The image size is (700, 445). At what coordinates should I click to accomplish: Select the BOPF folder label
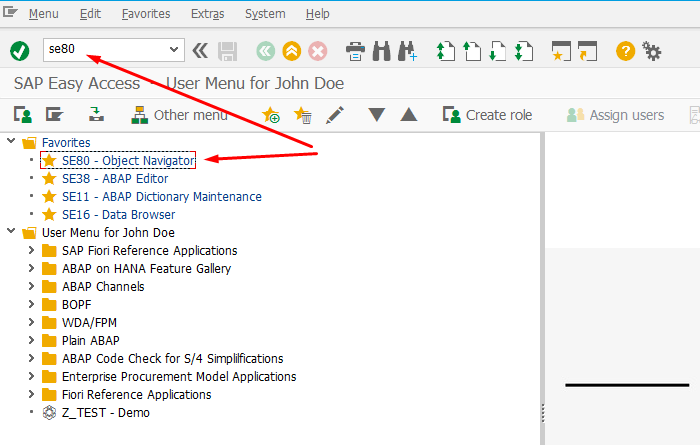[76, 305]
